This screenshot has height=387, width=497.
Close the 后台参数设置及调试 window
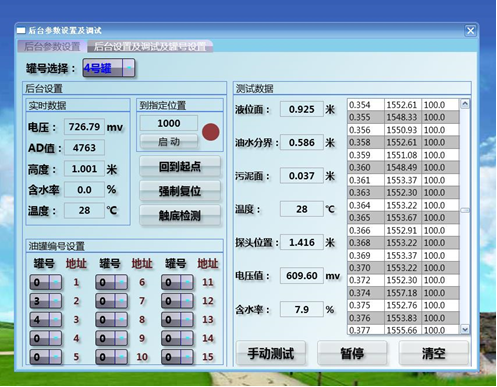click(x=470, y=31)
